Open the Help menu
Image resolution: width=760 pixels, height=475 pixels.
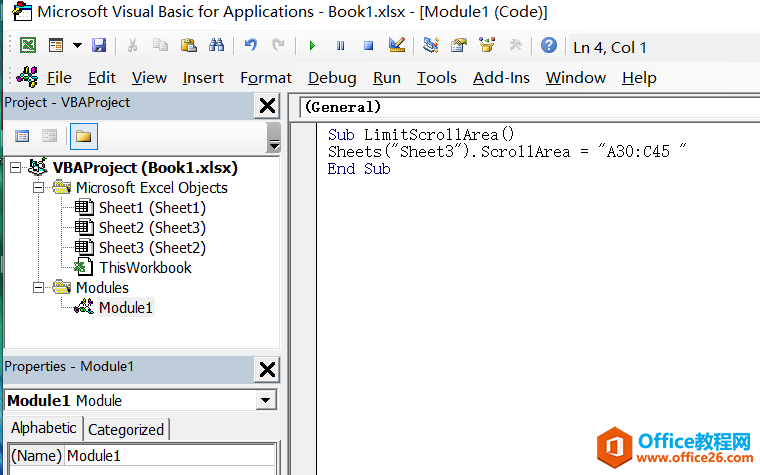(639, 78)
